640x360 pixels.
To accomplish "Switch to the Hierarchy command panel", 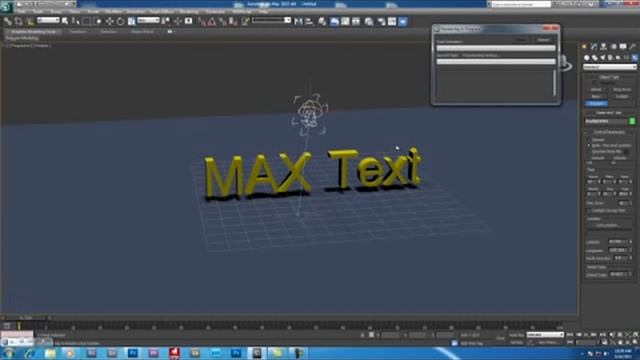I will (x=603, y=47).
